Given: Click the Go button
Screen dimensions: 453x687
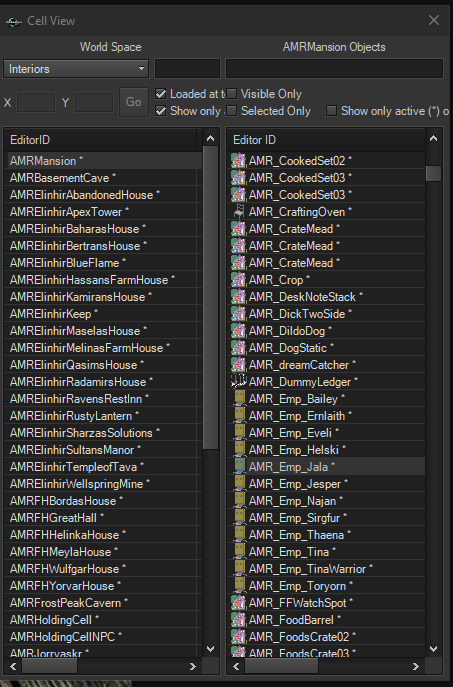Looking at the screenshot, I should click(x=134, y=102).
